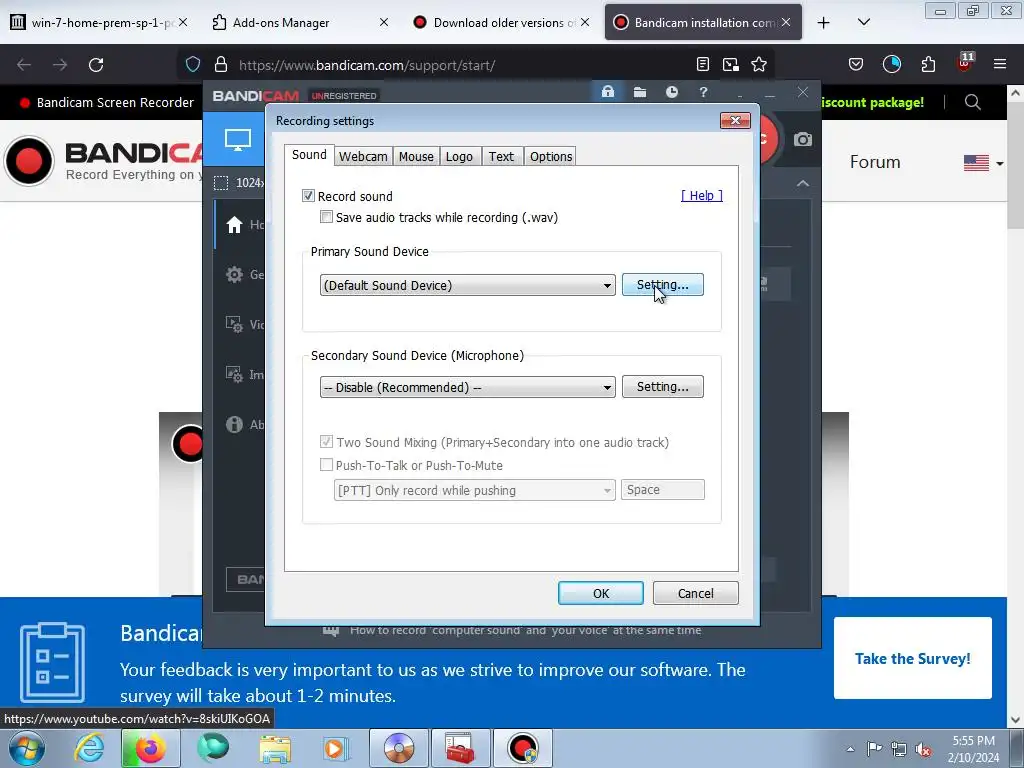
Task: Save page to Pocket icon
Action: click(x=856, y=65)
